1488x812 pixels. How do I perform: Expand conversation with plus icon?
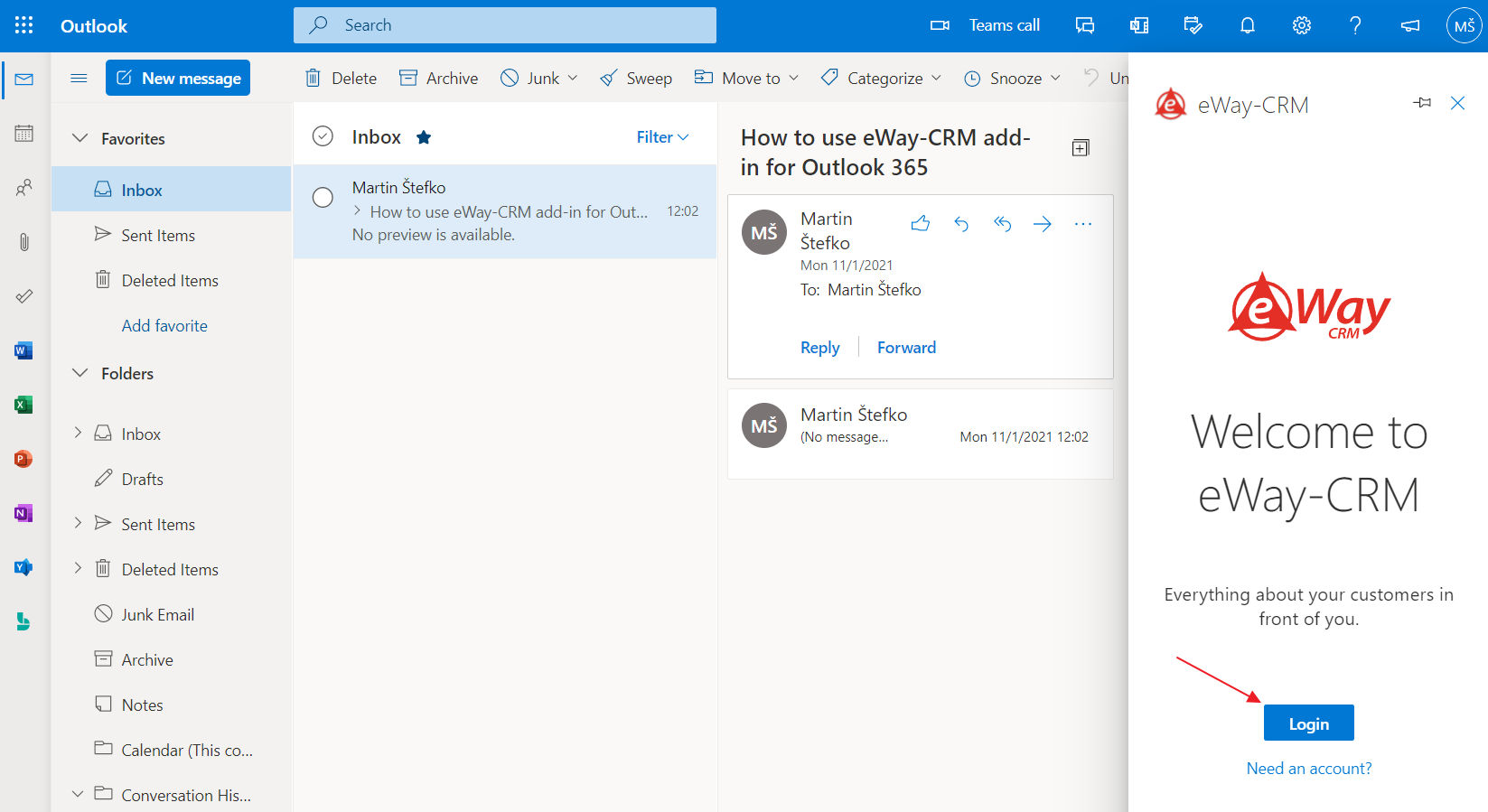click(x=1081, y=148)
